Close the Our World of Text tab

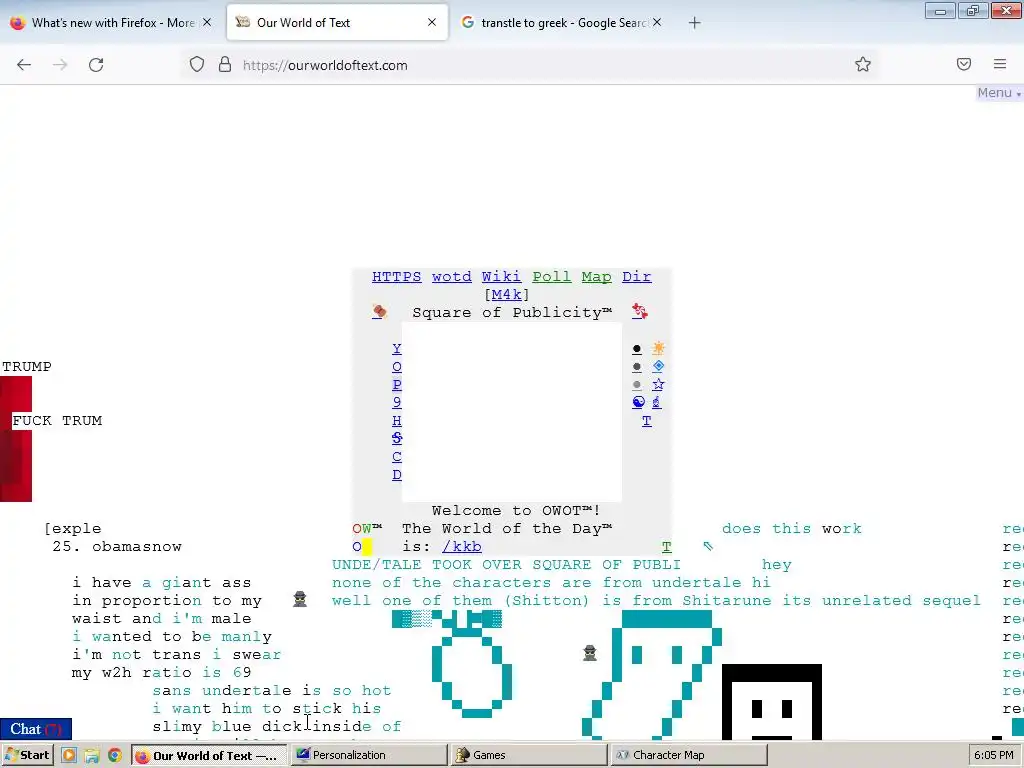432,22
